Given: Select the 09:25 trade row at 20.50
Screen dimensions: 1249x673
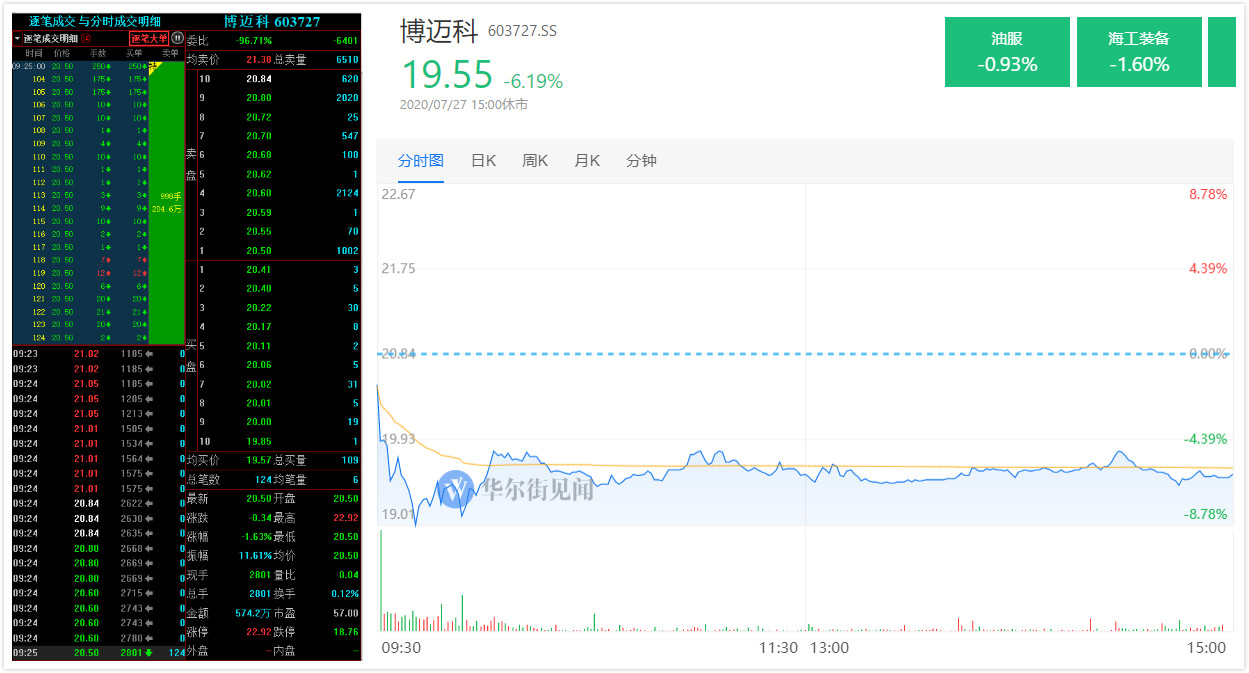Looking at the screenshot, I should tap(99, 653).
